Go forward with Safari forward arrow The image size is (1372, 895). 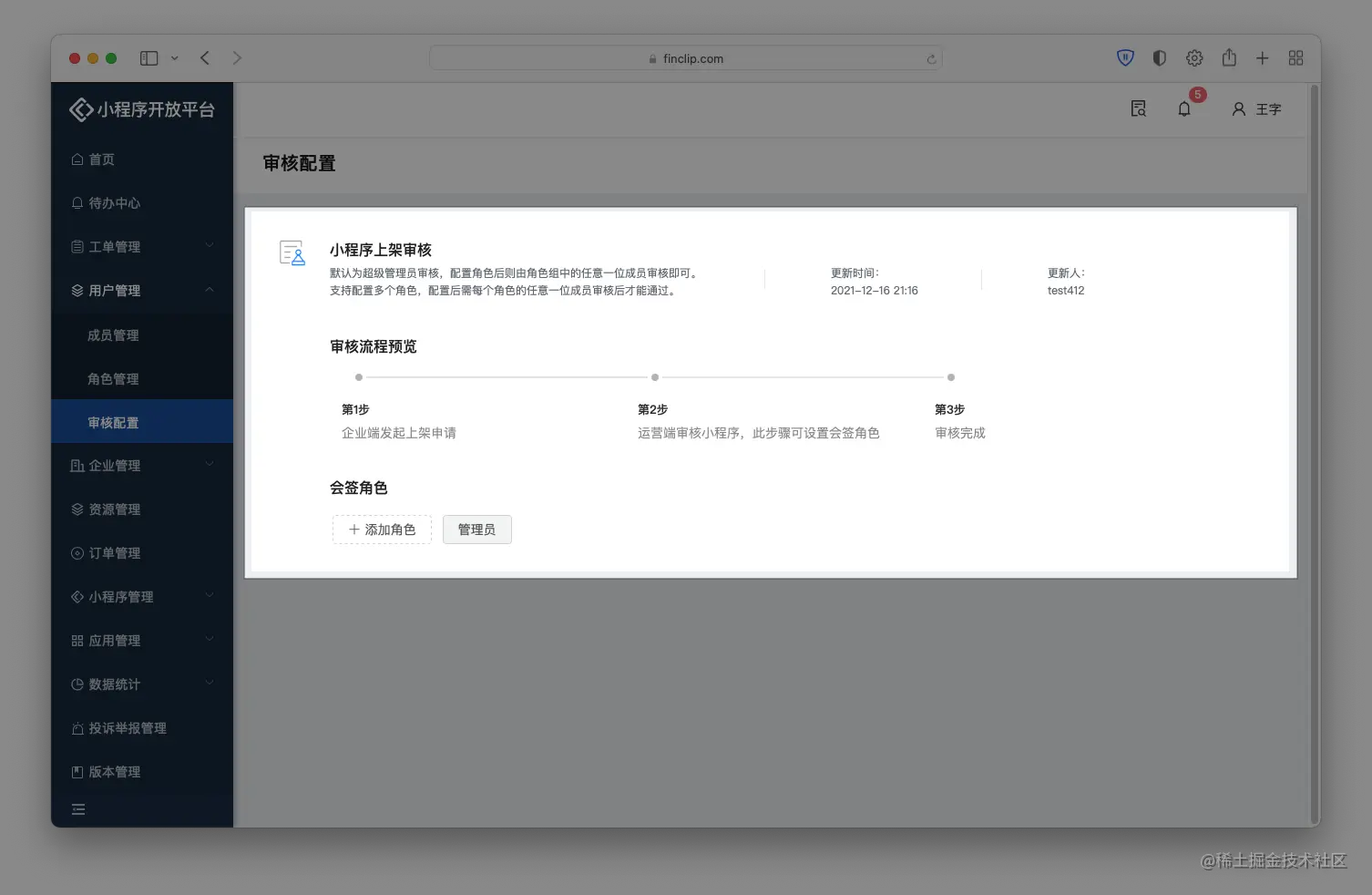coord(237,58)
